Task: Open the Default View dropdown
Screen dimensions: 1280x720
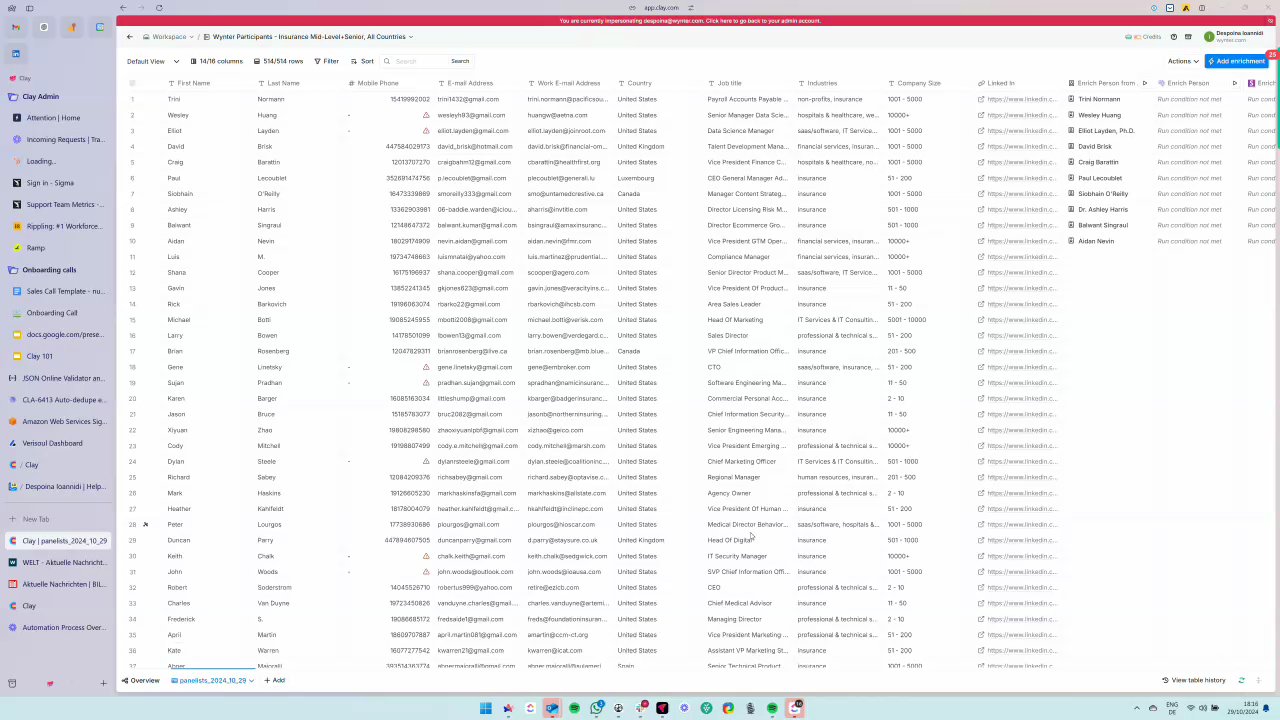Action: pos(153,61)
